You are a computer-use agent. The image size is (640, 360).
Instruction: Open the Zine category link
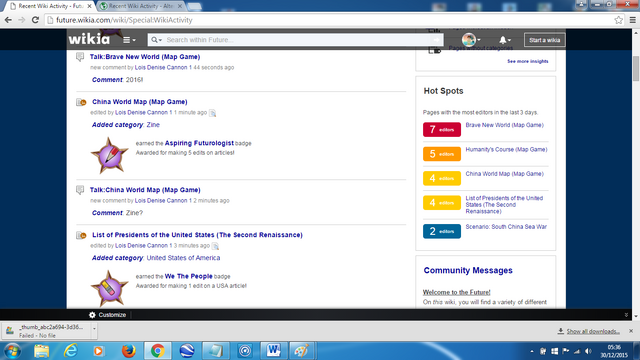point(153,125)
